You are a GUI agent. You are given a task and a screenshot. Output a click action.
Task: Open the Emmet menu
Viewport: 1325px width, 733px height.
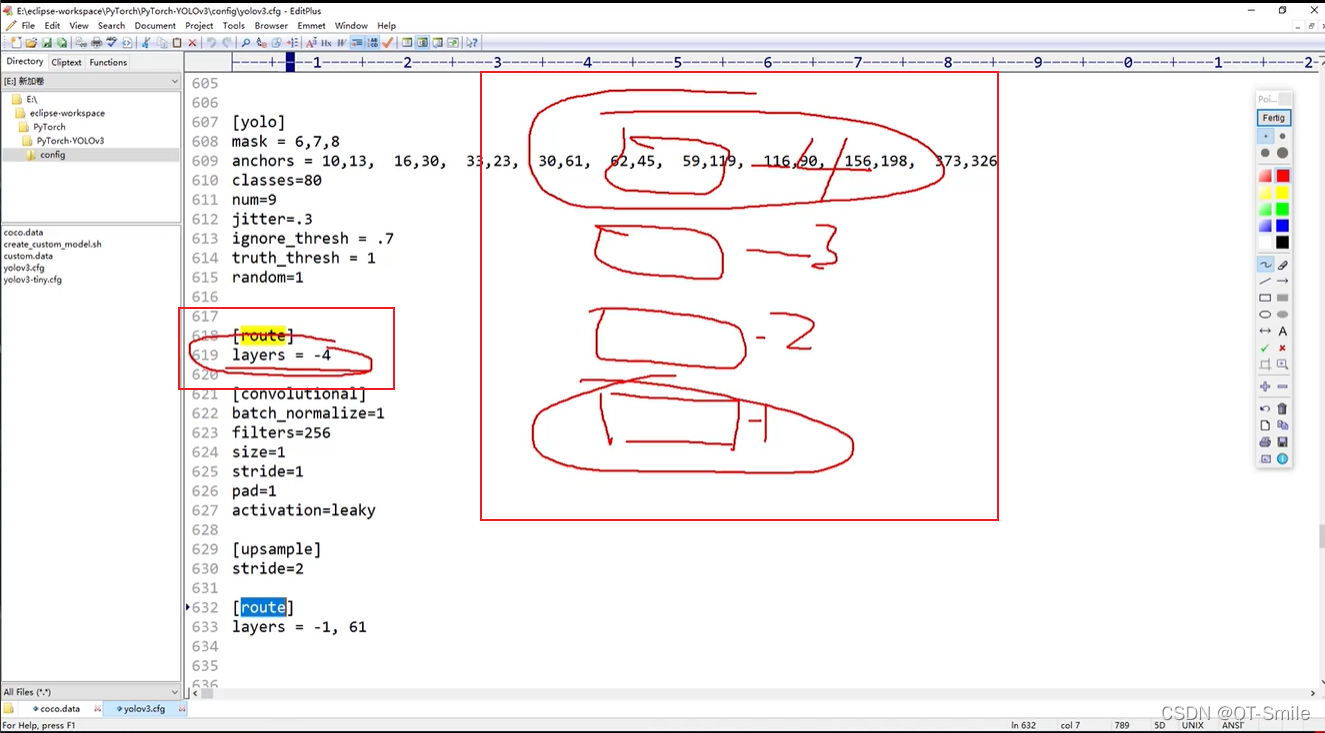click(x=311, y=25)
